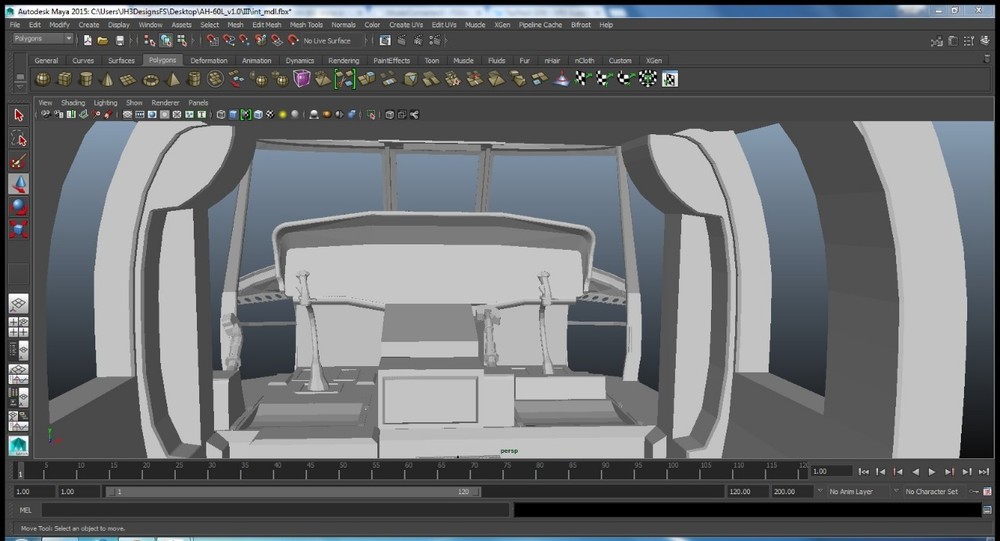This screenshot has height=541, width=1000.
Task: Open the Polygons menu set dropdown
Action: [40, 39]
